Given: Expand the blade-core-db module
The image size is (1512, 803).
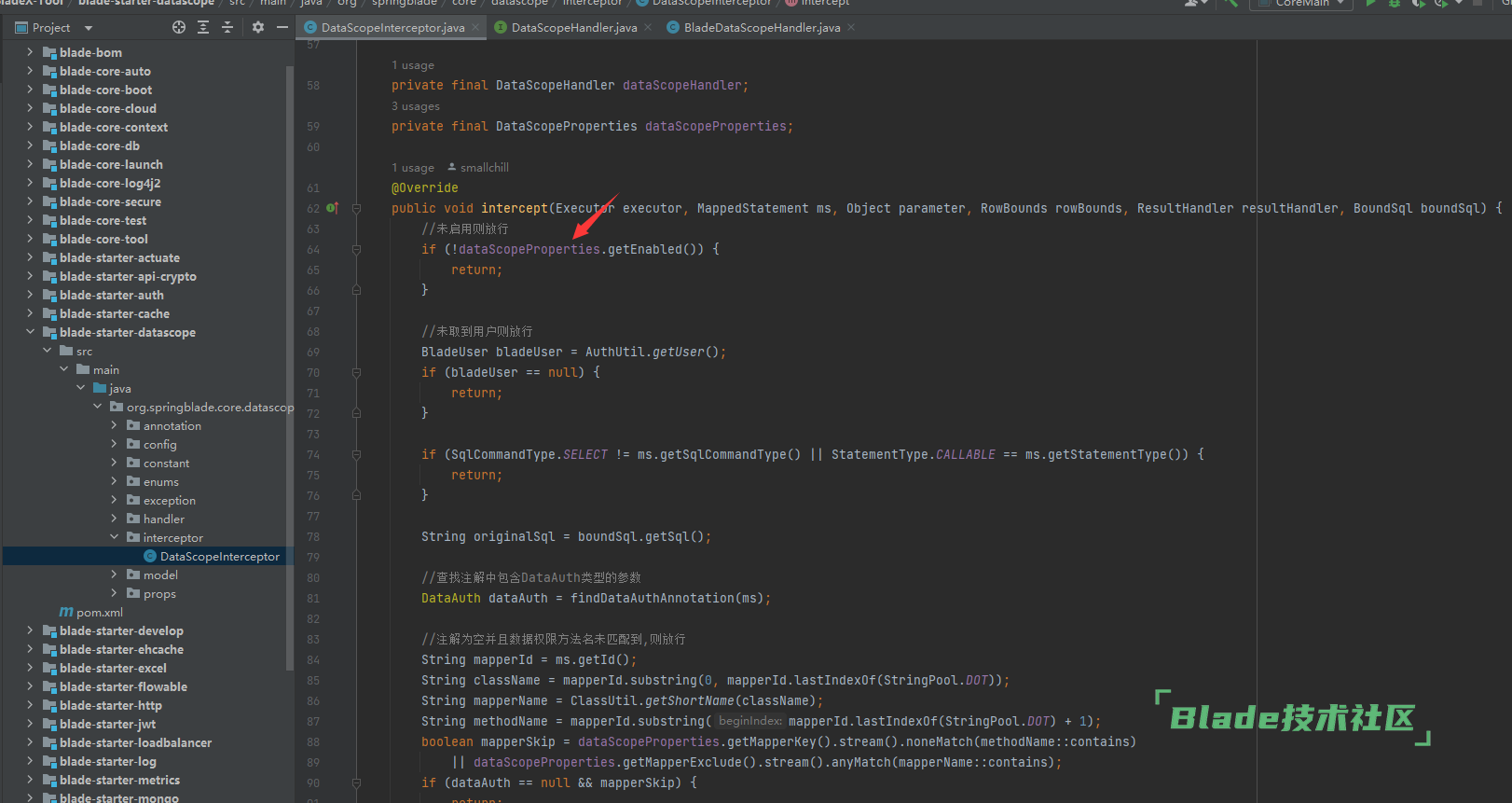Looking at the screenshot, I should point(30,145).
